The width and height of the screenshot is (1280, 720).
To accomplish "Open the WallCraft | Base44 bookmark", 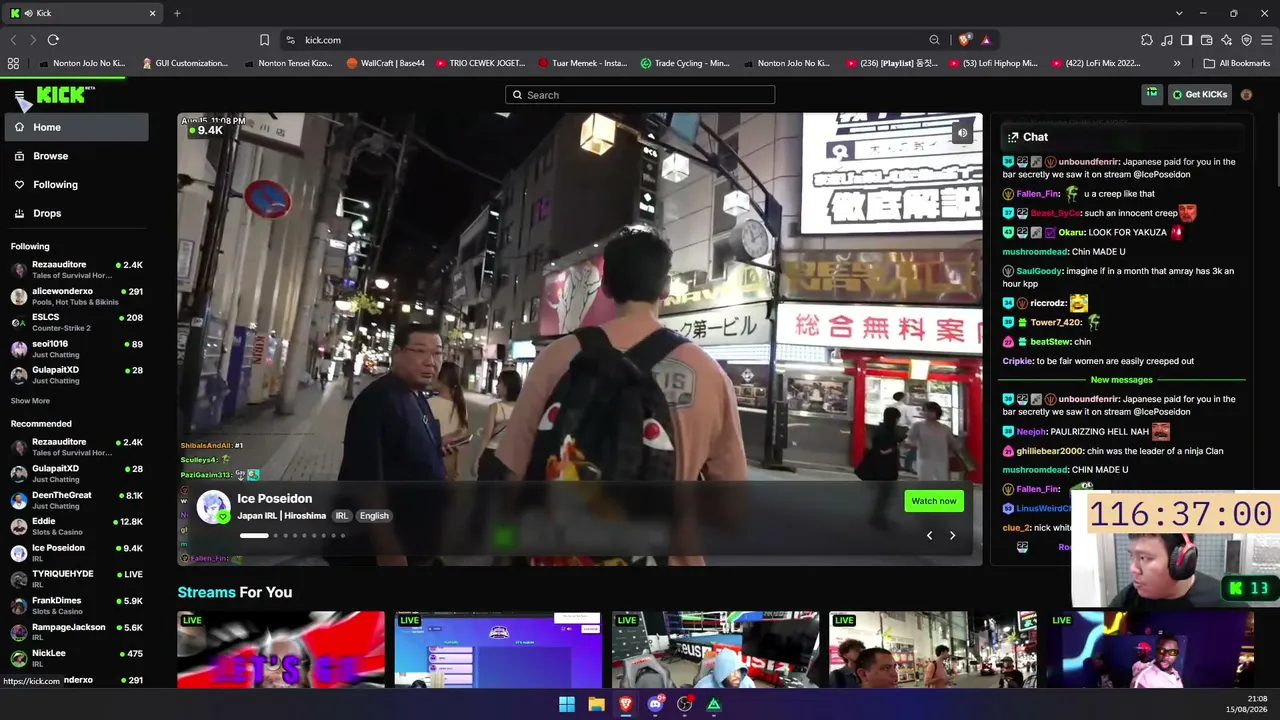I will pos(386,63).
